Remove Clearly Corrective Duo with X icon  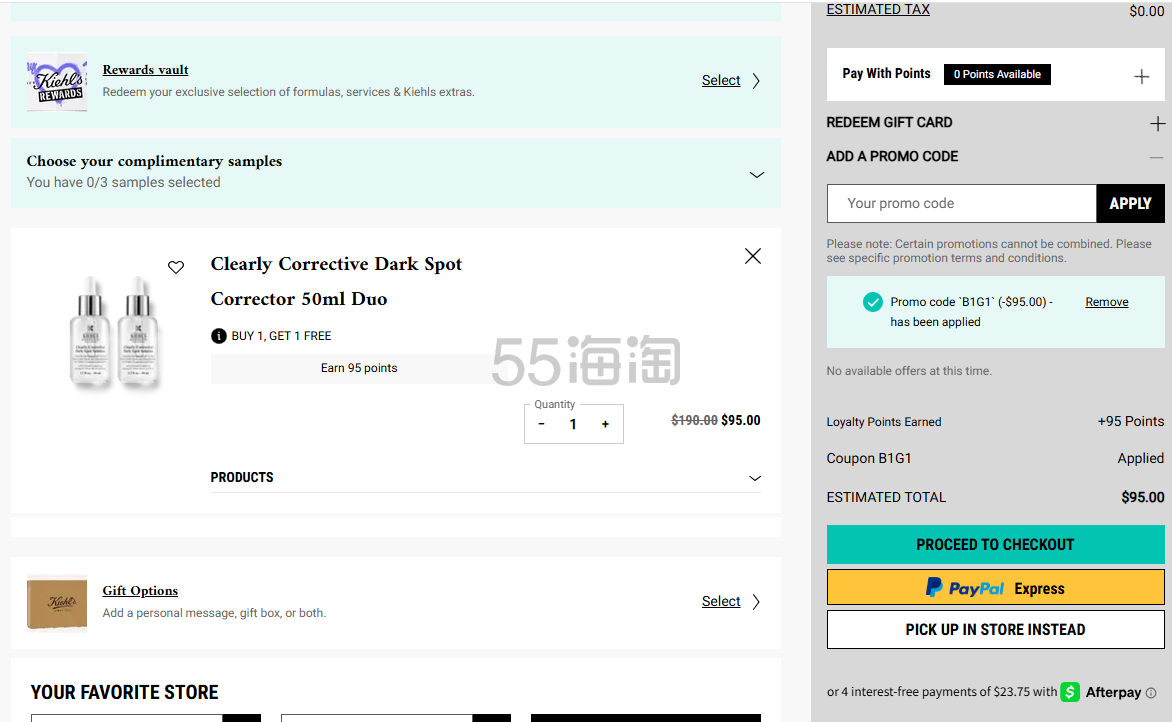click(753, 256)
